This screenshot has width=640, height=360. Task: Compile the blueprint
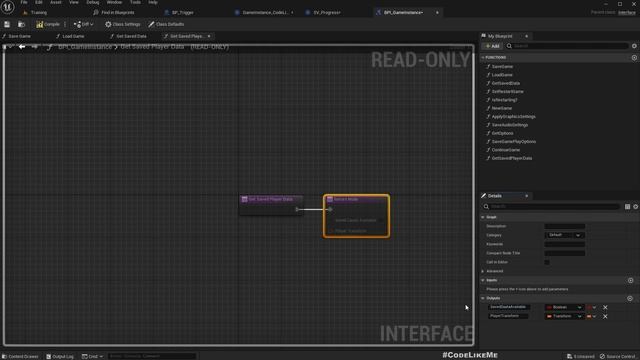click(48, 24)
